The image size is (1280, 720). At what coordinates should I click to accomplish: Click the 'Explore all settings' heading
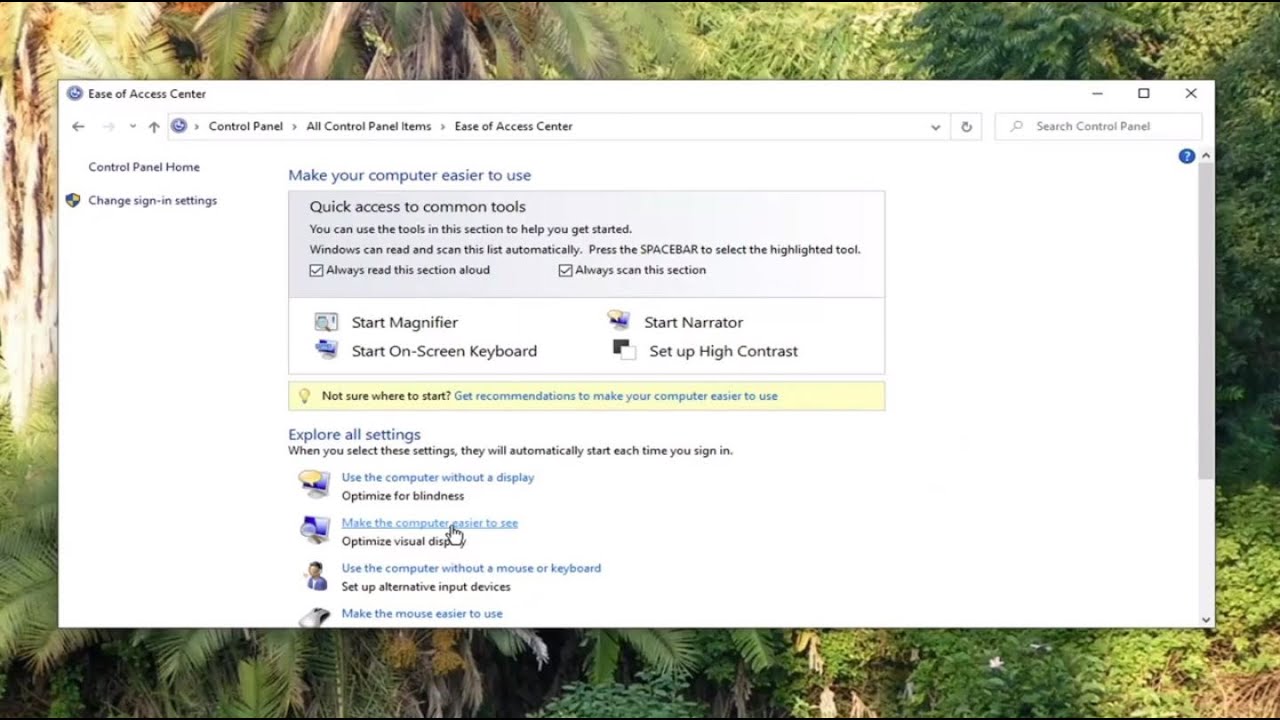tap(354, 434)
